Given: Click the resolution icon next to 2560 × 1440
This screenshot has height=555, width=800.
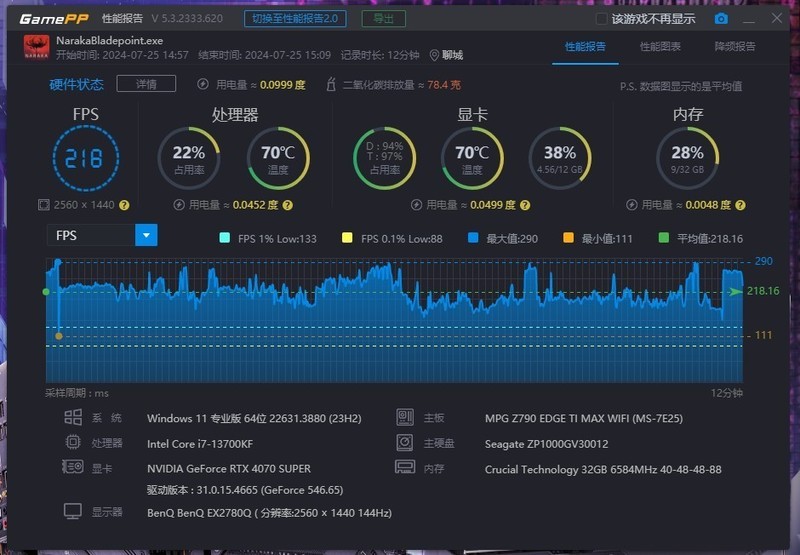Looking at the screenshot, I should (x=44, y=205).
